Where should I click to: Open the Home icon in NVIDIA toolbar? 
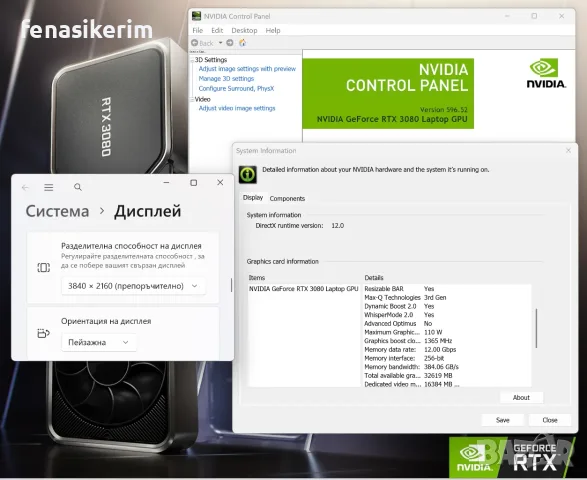click(243, 43)
